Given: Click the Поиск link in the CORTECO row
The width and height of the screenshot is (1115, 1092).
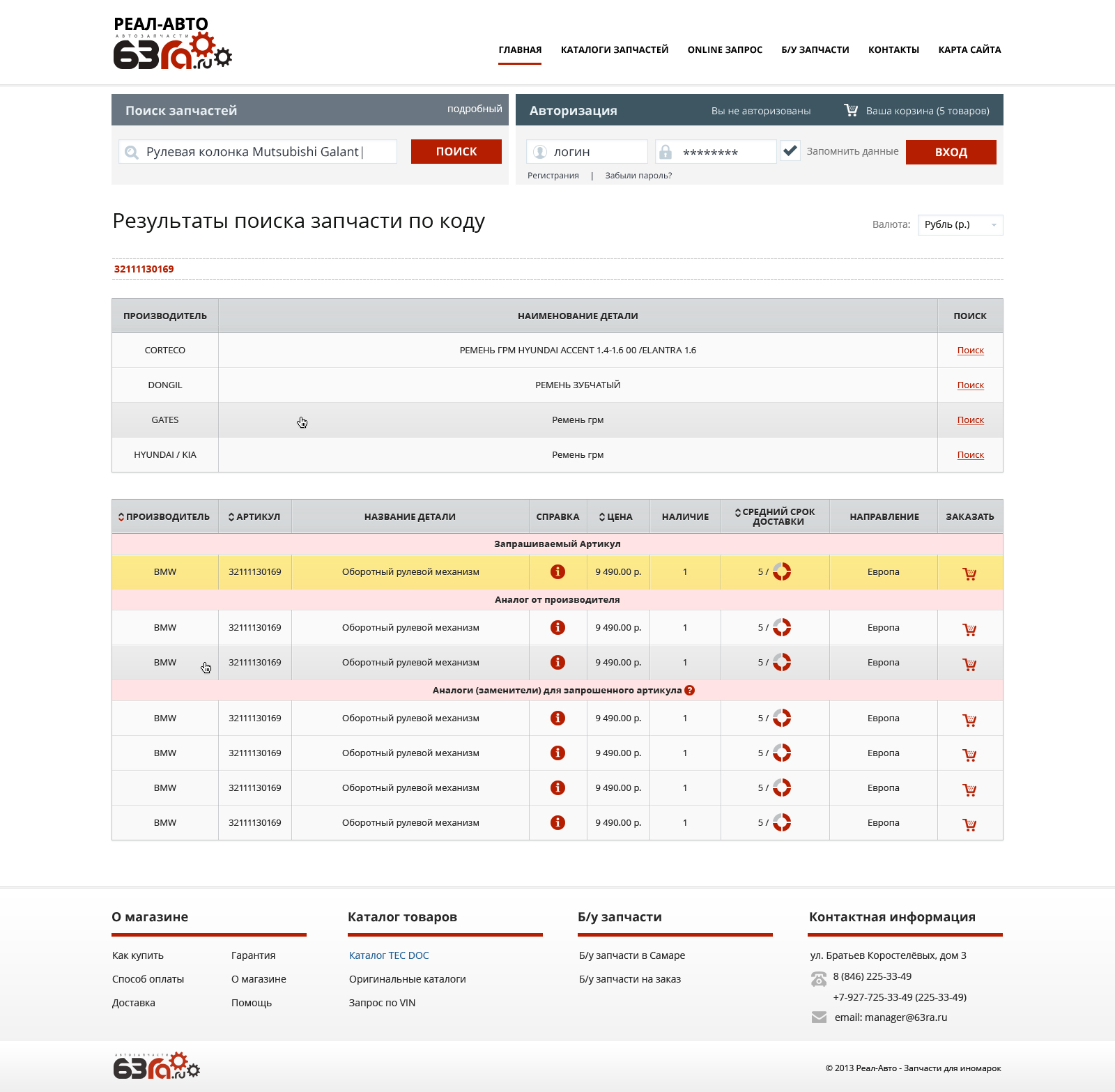Looking at the screenshot, I should (x=970, y=350).
